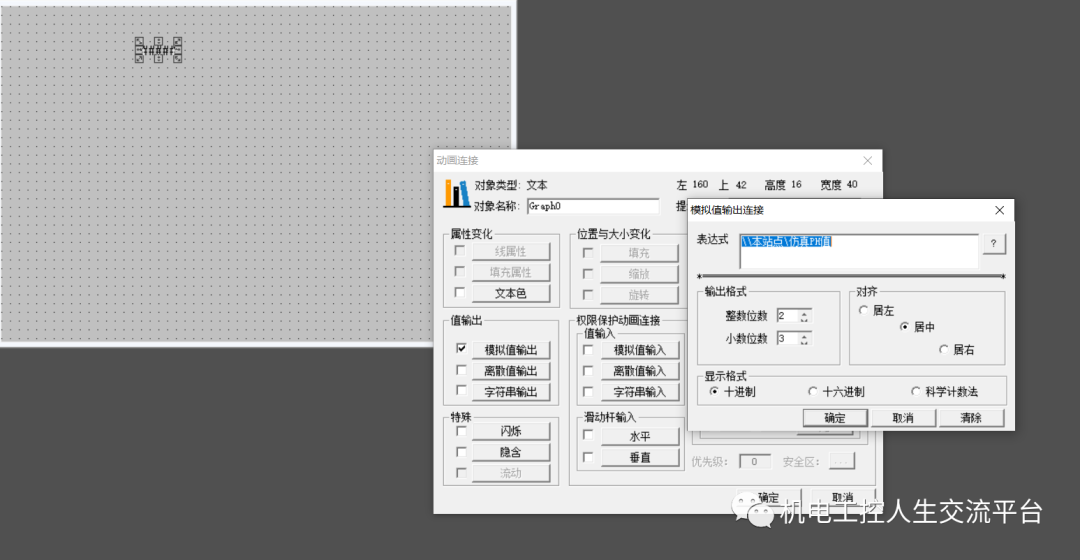Click the 整数位数 number field
The width and height of the screenshot is (1080, 560).
pyautogui.click(x=787, y=316)
